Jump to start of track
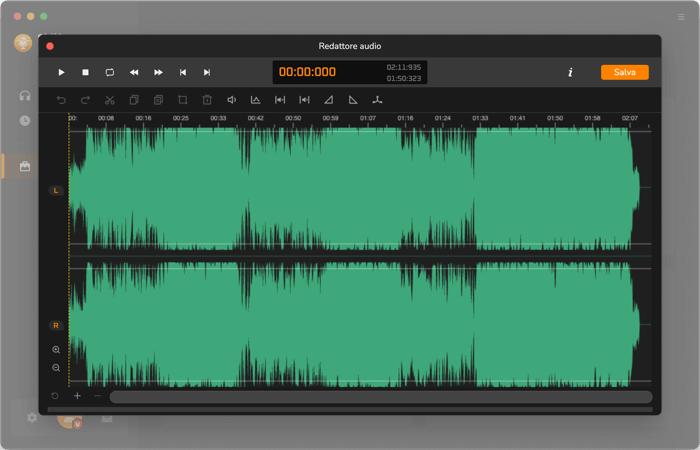Screen dimensions: 700x450 (183, 72)
